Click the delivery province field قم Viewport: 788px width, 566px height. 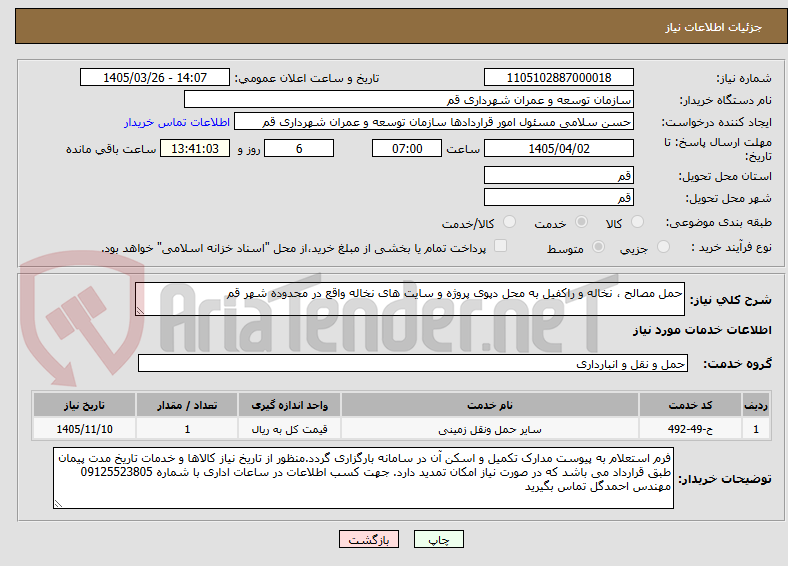tap(558, 175)
